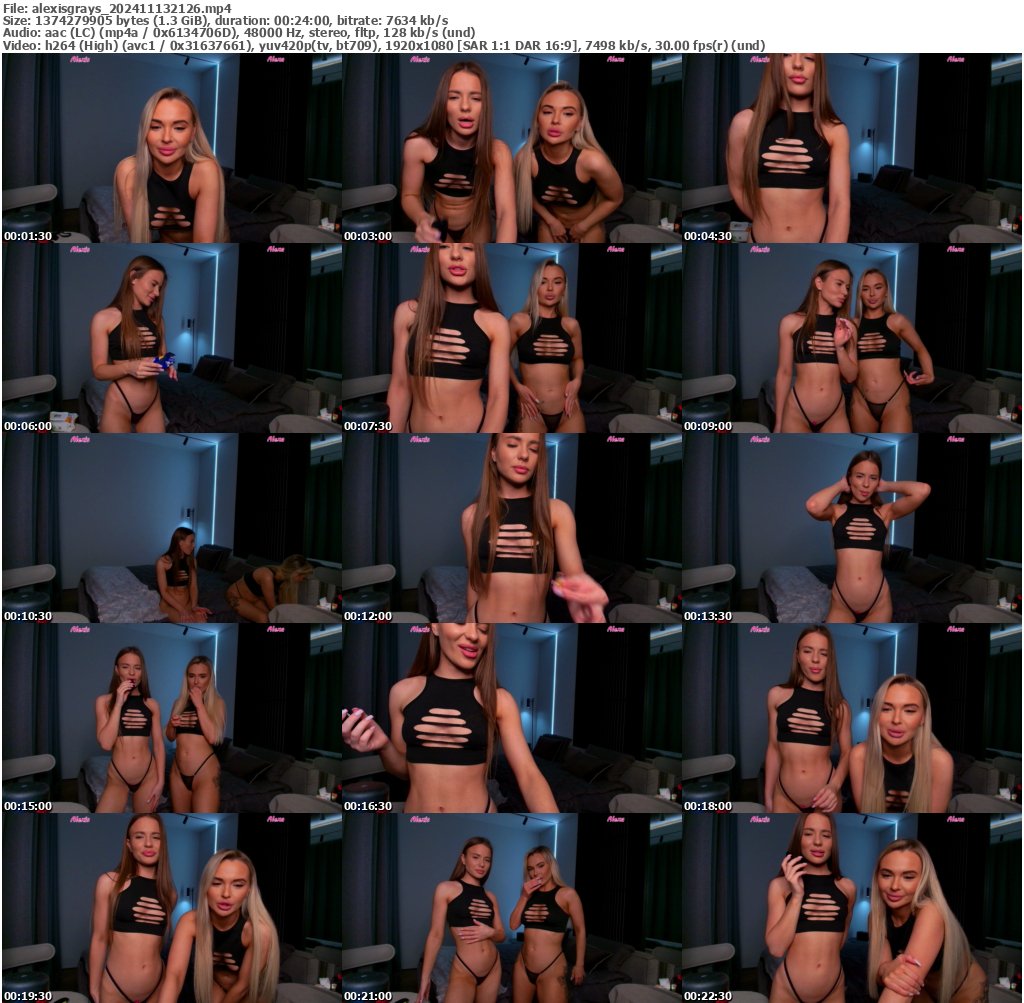Open the thumbnail at timestamp 00:03:00
The height and width of the screenshot is (1003, 1024).
pyautogui.click(x=511, y=145)
